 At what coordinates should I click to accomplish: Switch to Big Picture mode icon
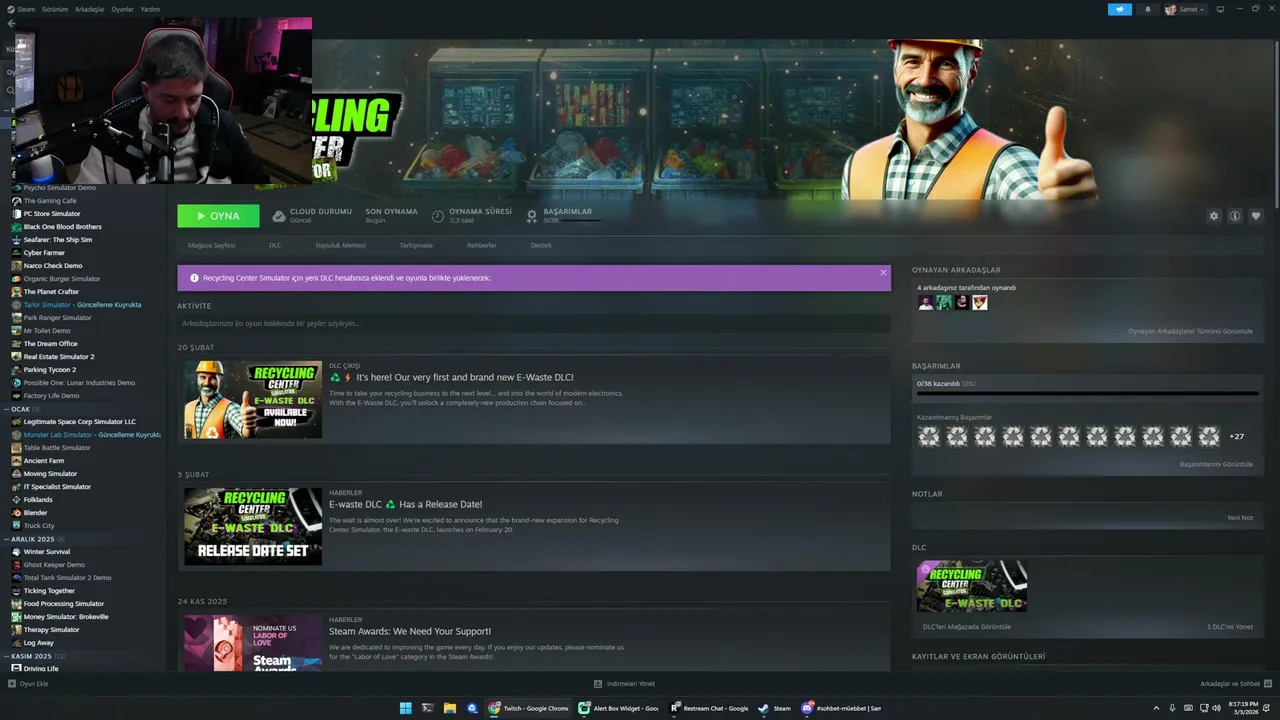tap(1220, 9)
